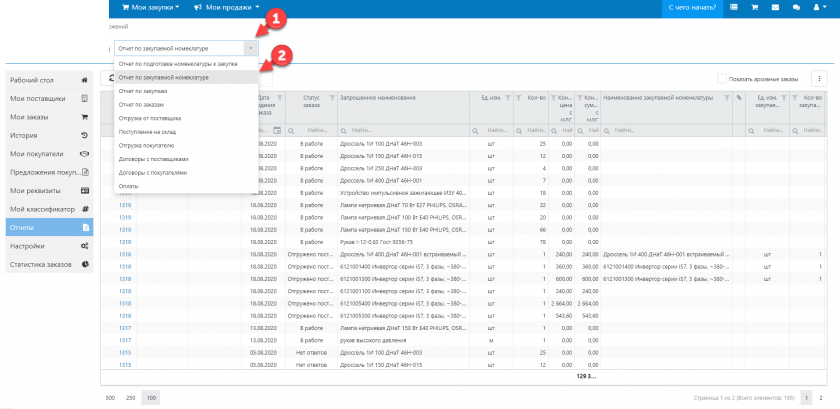
Task: Expand the user profile dropdown in header
Action: [x=822, y=8]
